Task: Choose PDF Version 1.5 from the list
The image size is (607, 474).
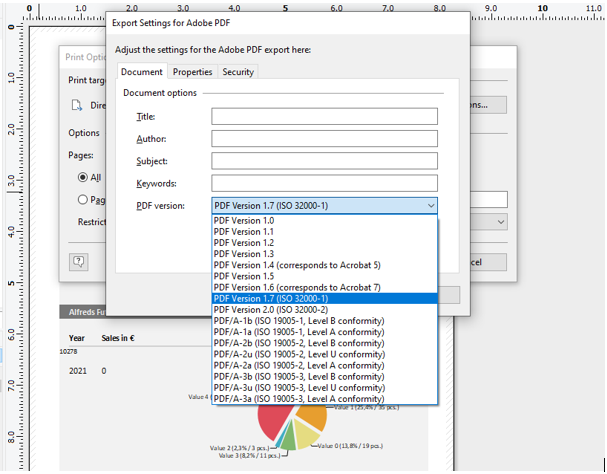Action: 324,276
